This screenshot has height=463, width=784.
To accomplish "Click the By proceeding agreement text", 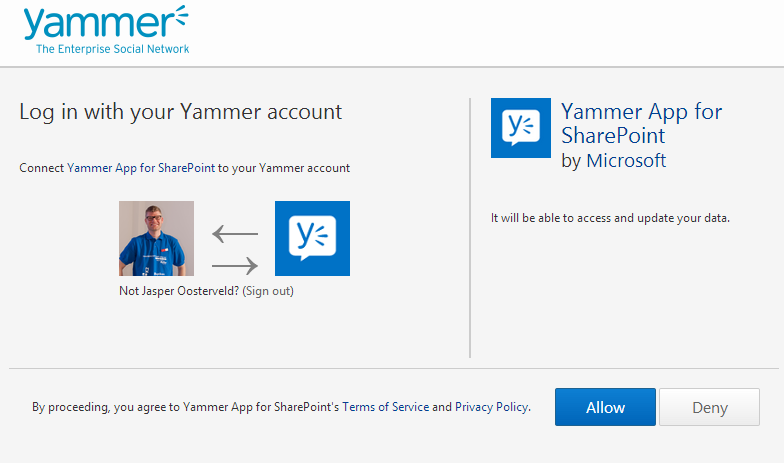I will click(282, 407).
